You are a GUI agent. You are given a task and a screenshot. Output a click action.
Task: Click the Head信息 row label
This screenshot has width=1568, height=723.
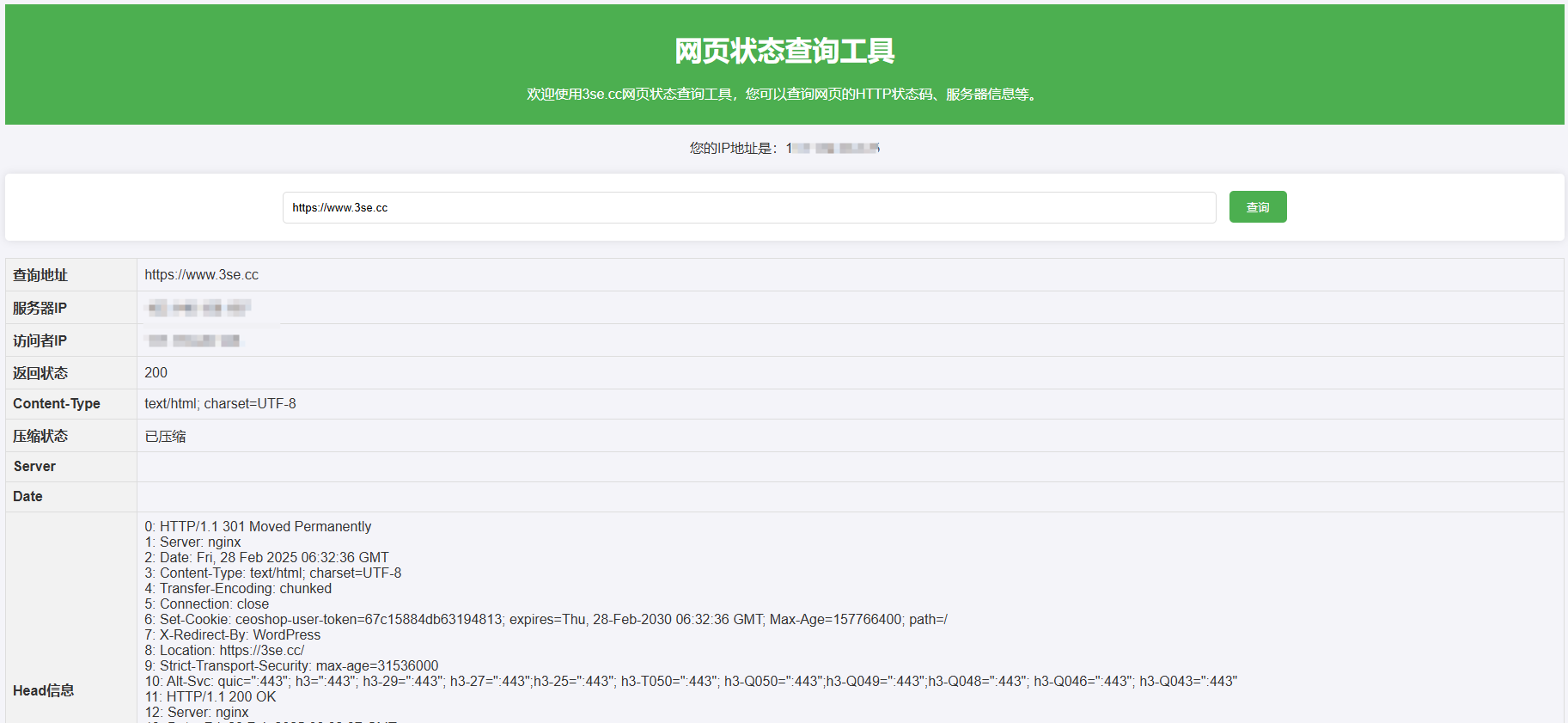click(43, 690)
